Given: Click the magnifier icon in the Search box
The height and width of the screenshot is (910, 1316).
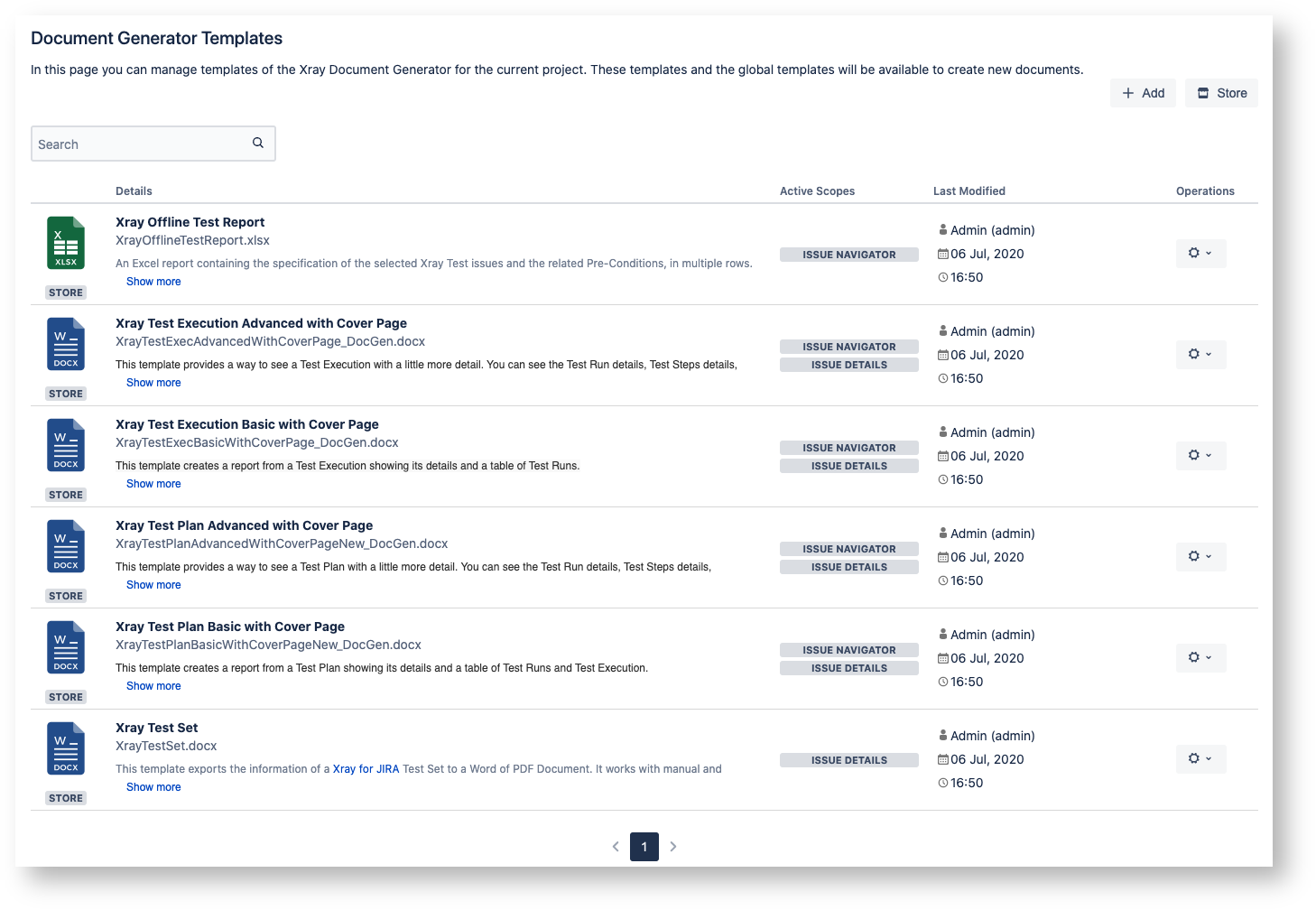Looking at the screenshot, I should [258, 143].
